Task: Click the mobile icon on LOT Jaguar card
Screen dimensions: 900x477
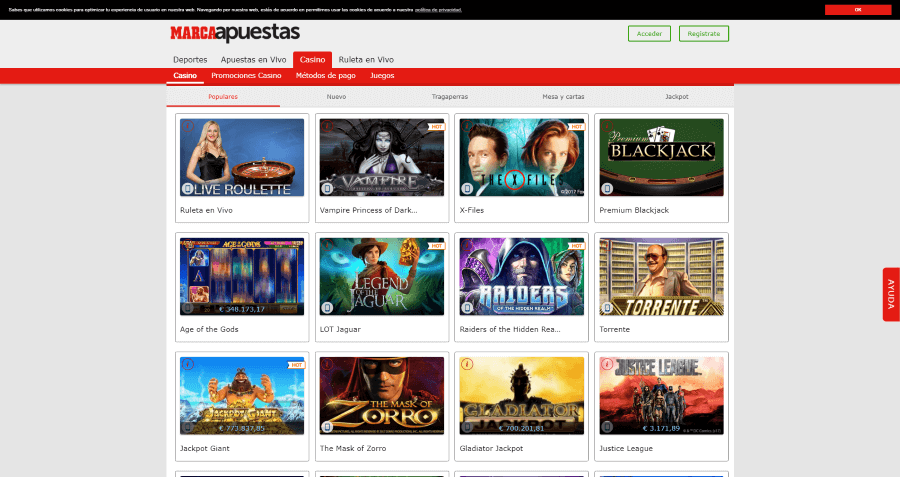Action: [x=327, y=308]
